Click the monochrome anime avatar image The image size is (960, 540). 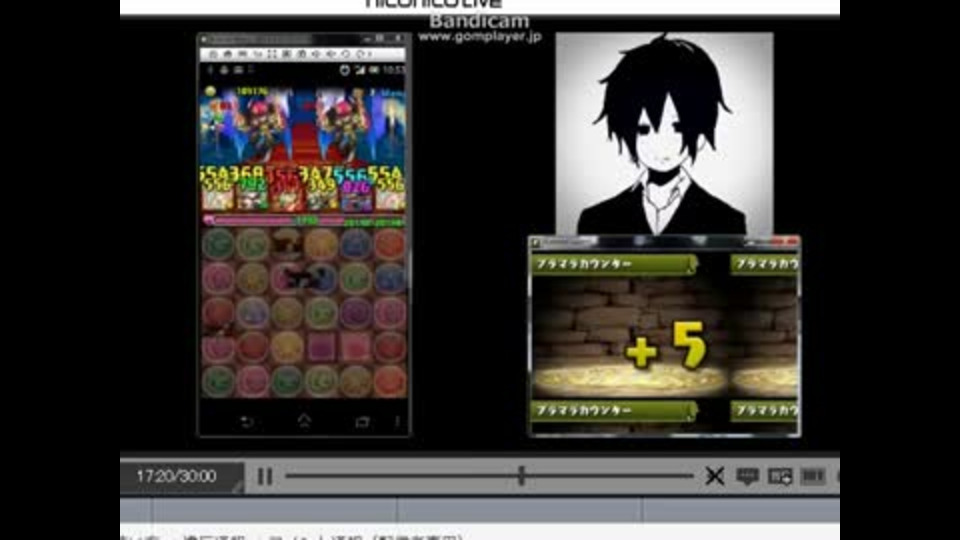pos(664,133)
